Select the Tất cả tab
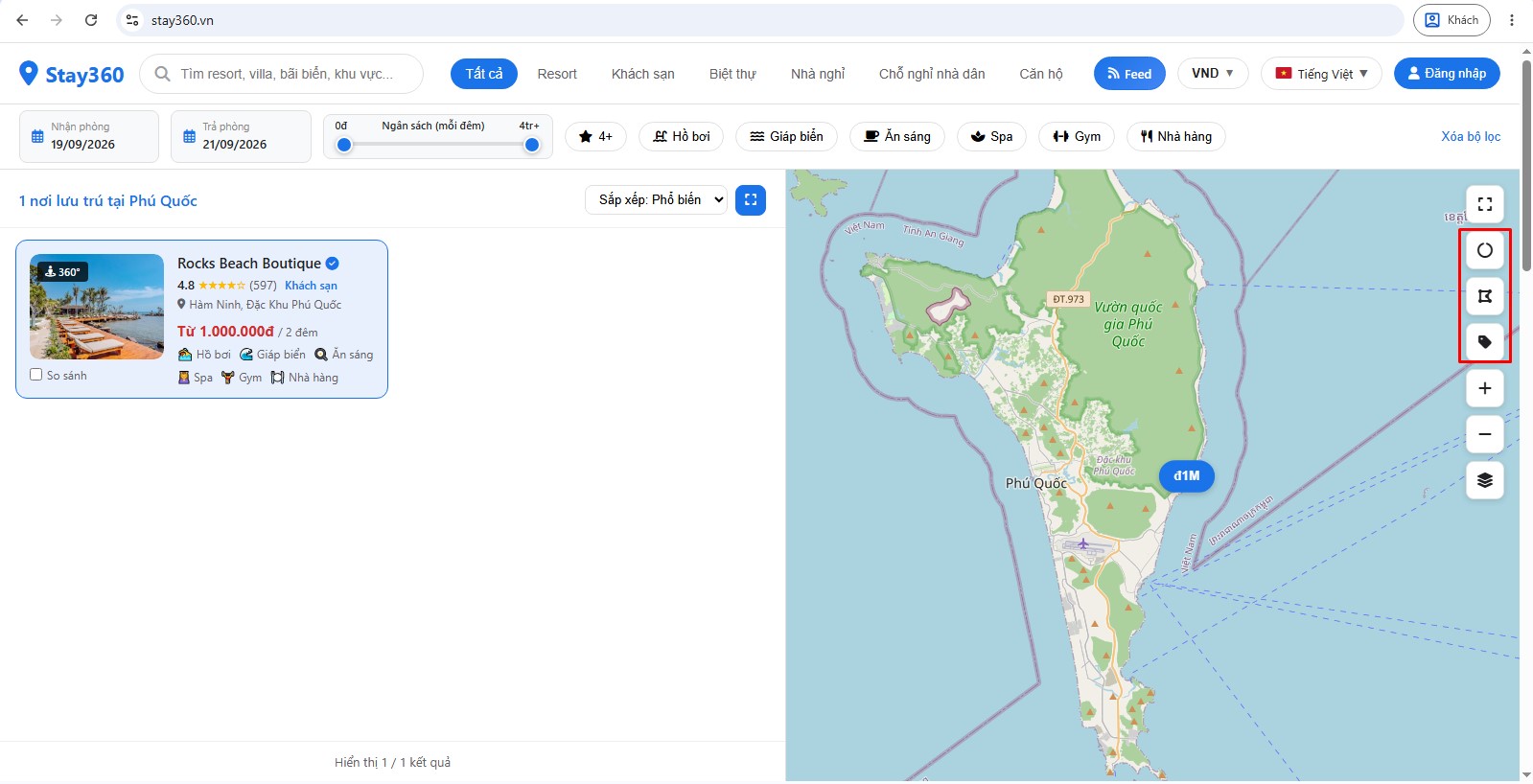This screenshot has height=784, width=1533. tap(484, 74)
